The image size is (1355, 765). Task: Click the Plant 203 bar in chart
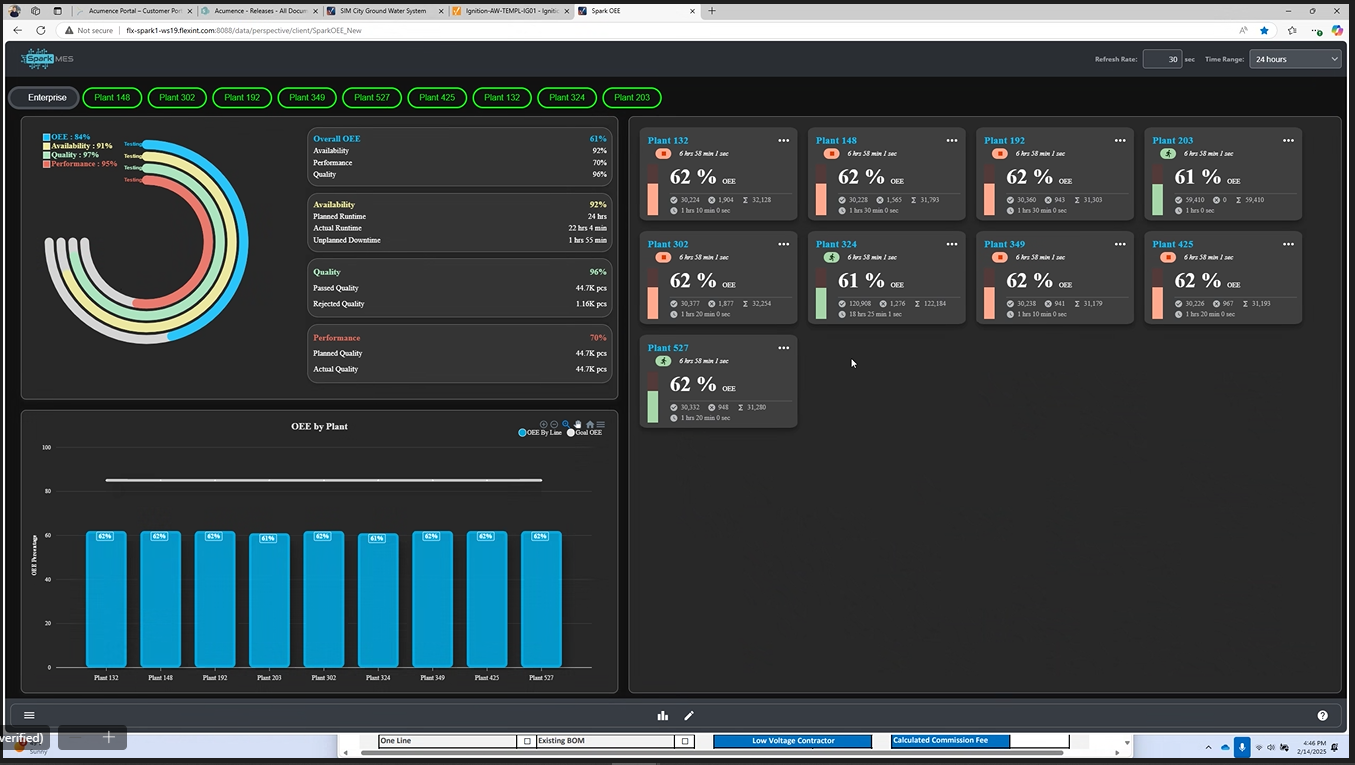click(269, 600)
